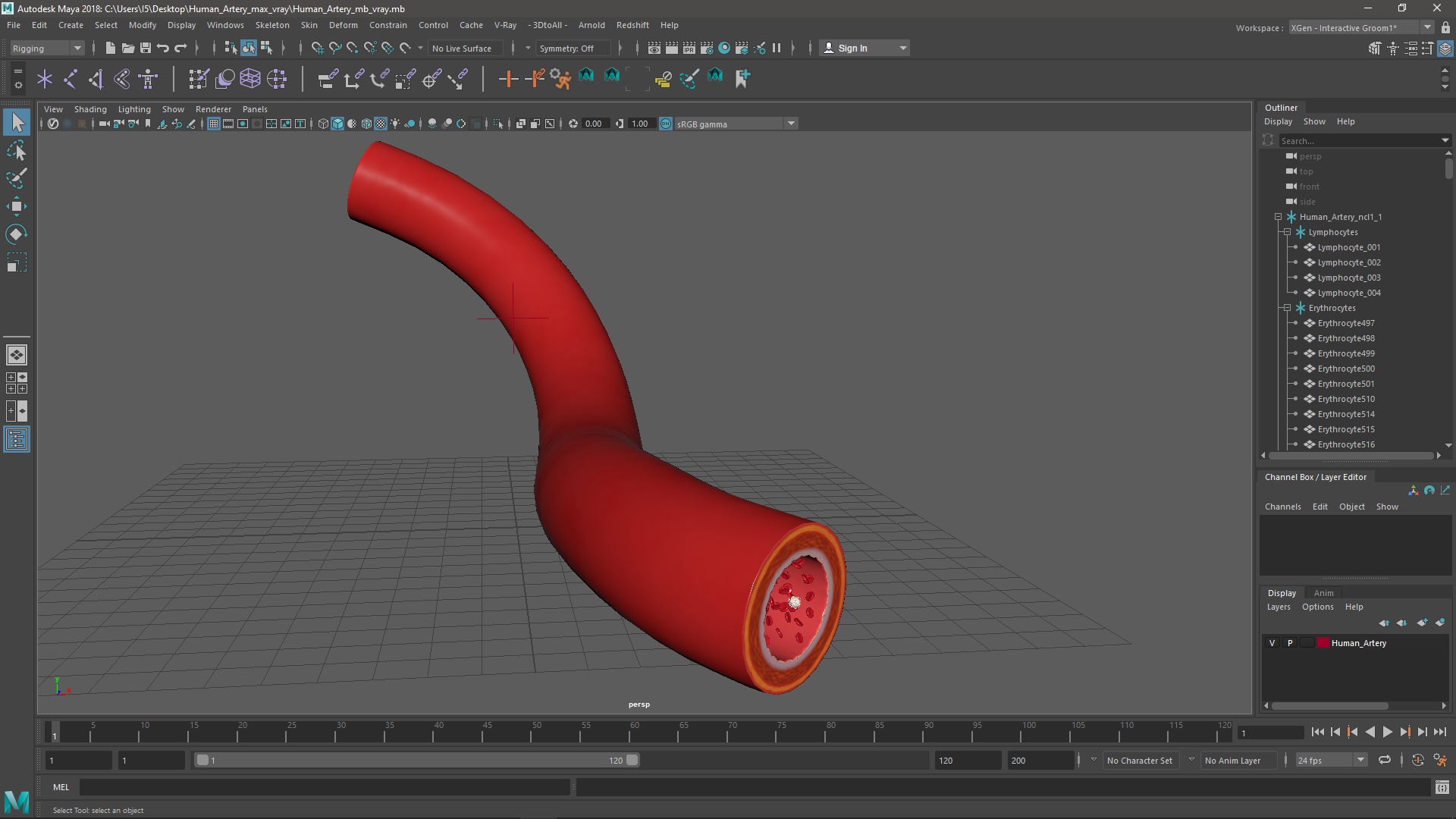The width and height of the screenshot is (1456, 819).
Task: Pause Viewport 2.0 display icon
Action: (777, 48)
